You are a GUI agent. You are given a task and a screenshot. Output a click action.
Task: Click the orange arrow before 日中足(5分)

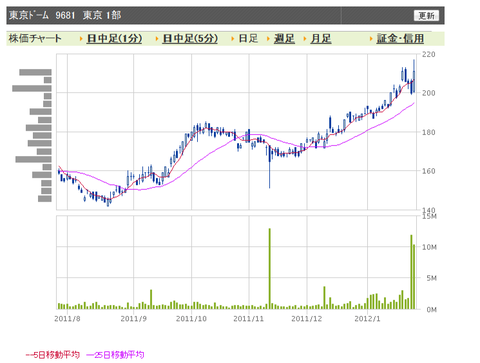click(157, 39)
